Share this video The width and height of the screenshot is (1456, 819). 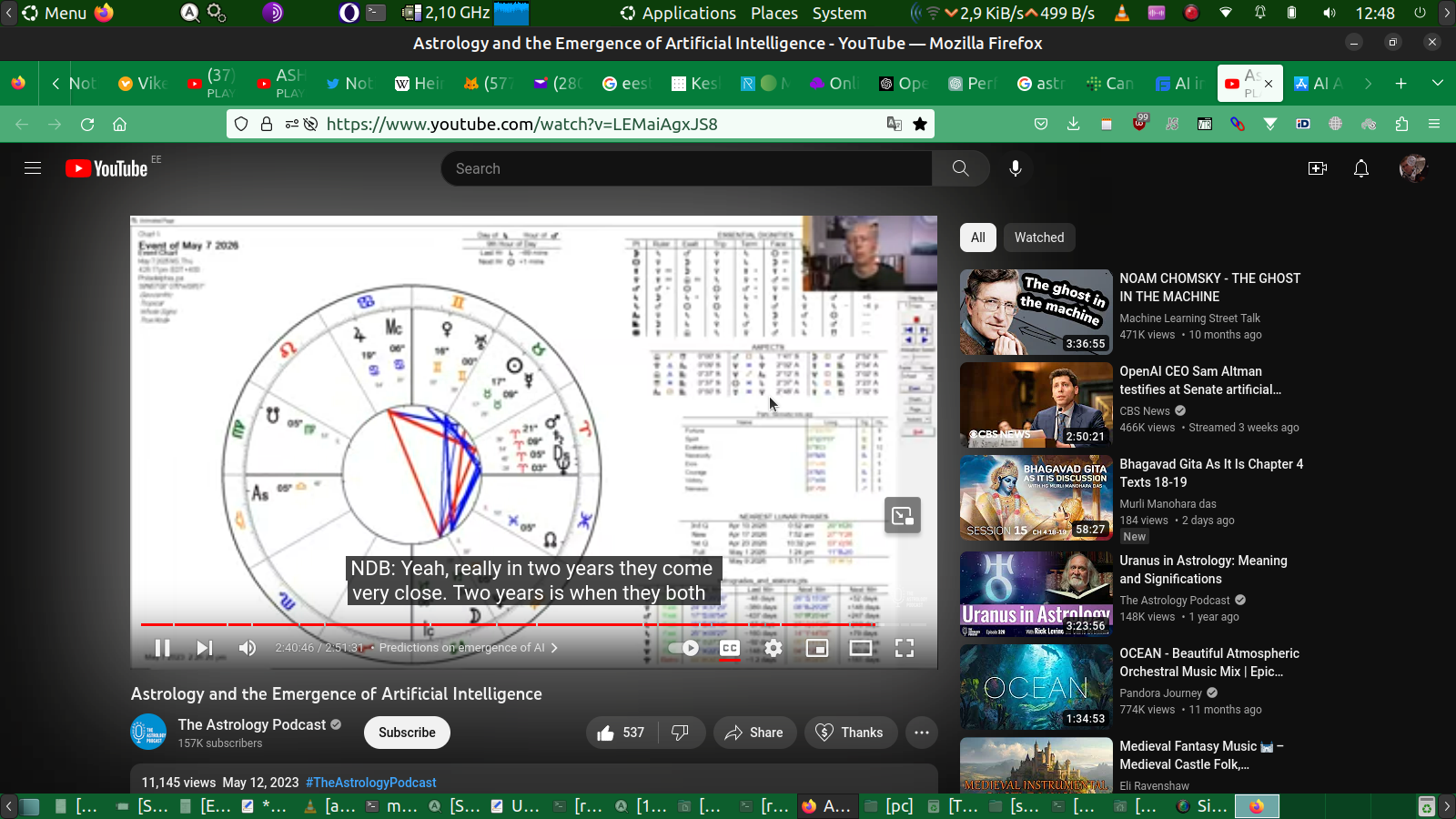coord(754,733)
